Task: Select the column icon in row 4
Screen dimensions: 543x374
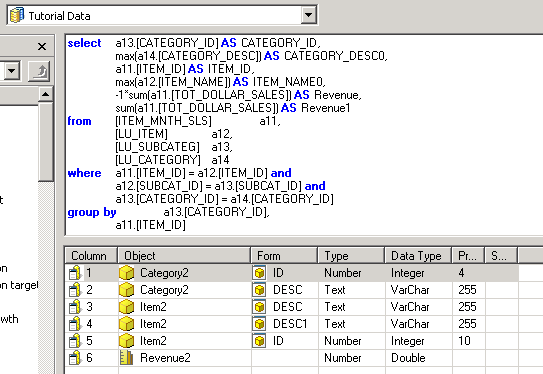Action: tap(74, 324)
